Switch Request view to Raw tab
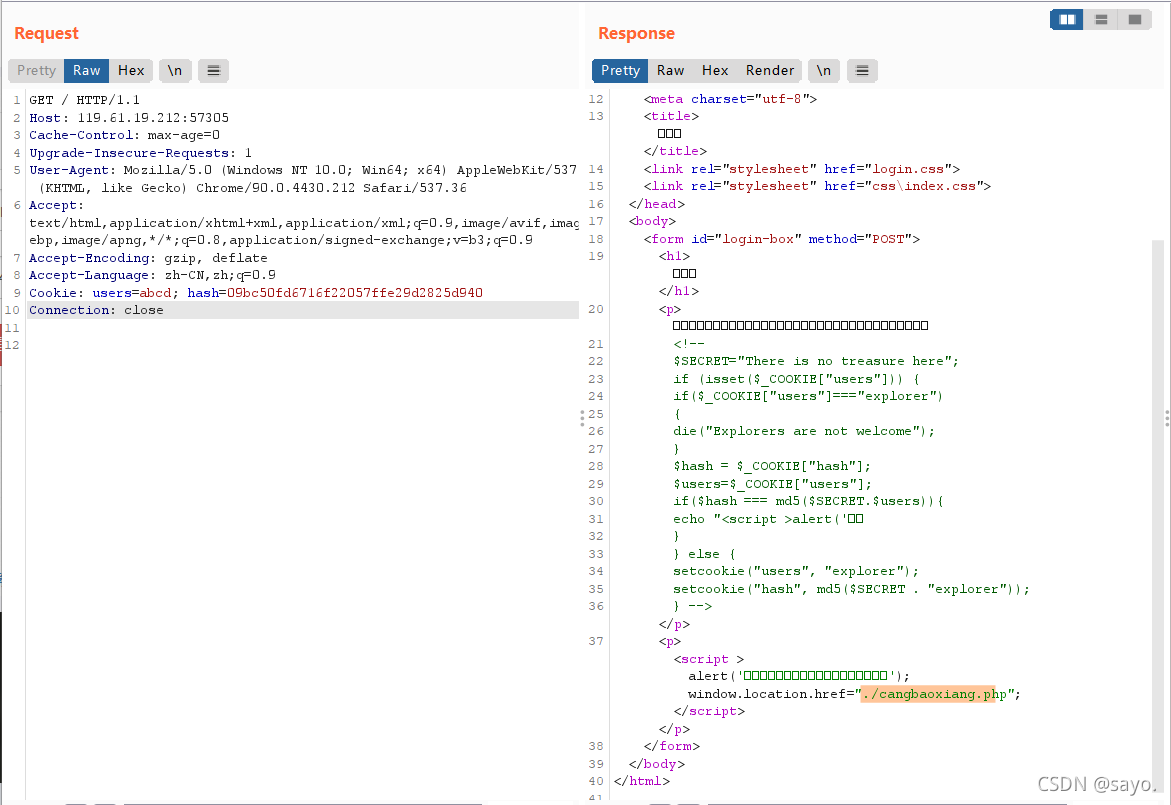 (x=87, y=70)
